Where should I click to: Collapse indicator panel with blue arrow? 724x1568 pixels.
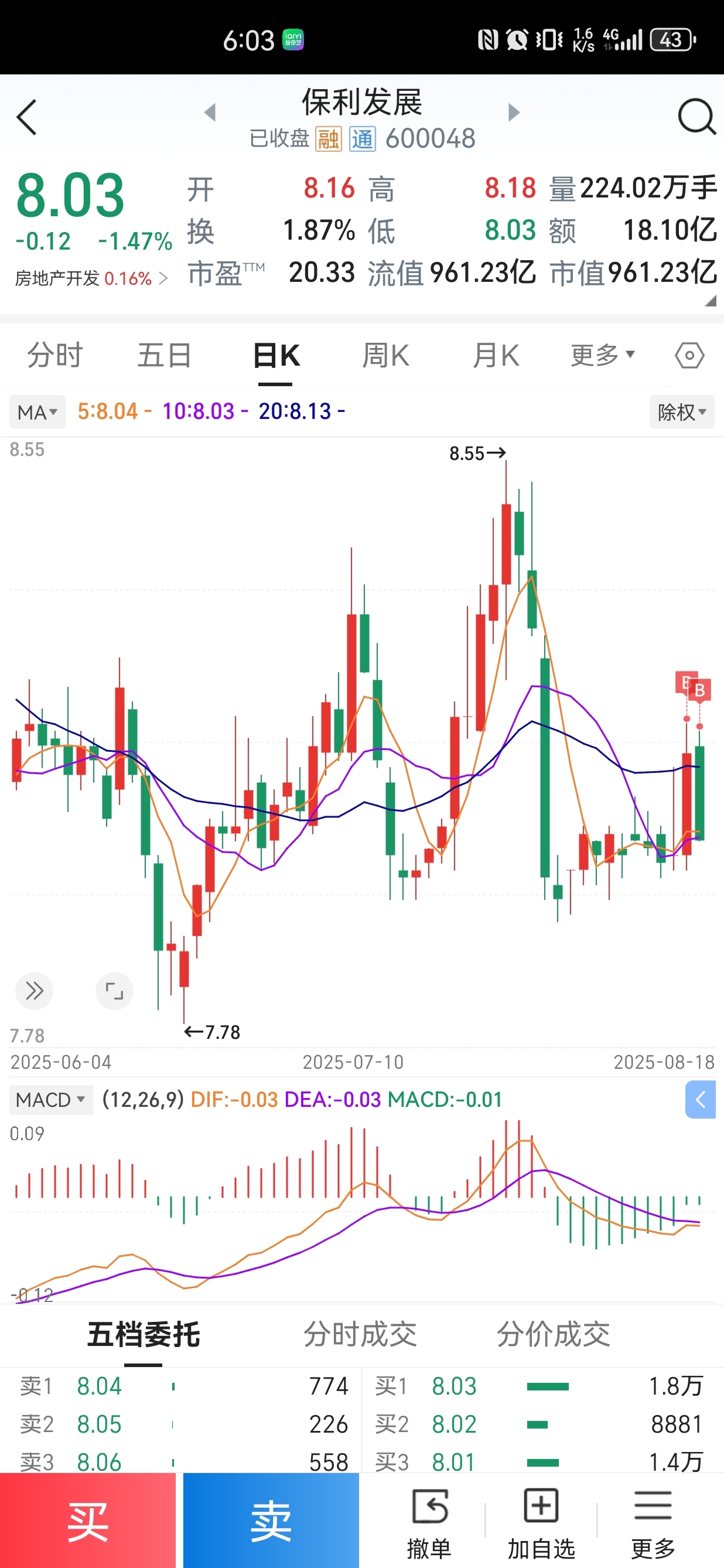pyautogui.click(x=700, y=1099)
